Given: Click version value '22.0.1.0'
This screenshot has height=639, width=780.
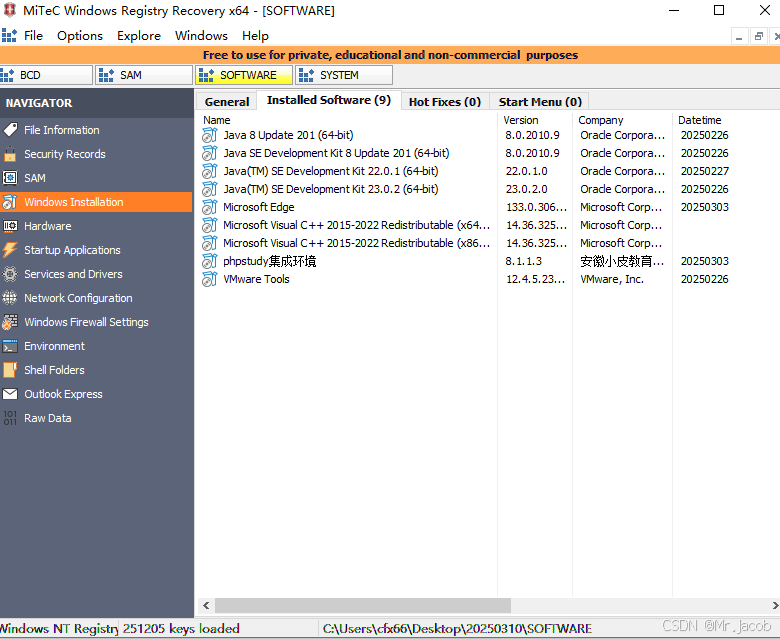Looking at the screenshot, I should pyautogui.click(x=526, y=171).
